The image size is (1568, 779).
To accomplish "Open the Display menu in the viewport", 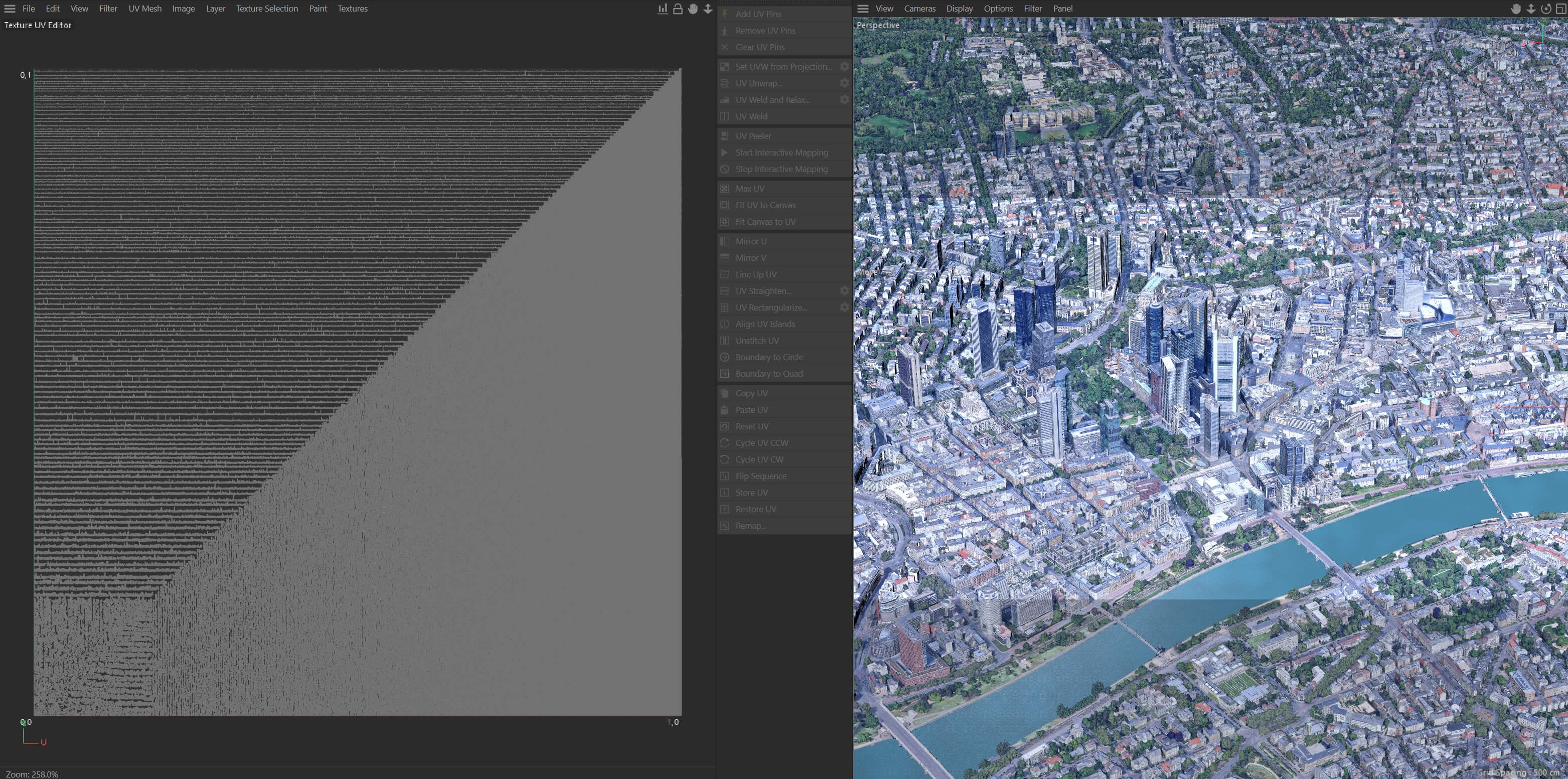I will [959, 9].
